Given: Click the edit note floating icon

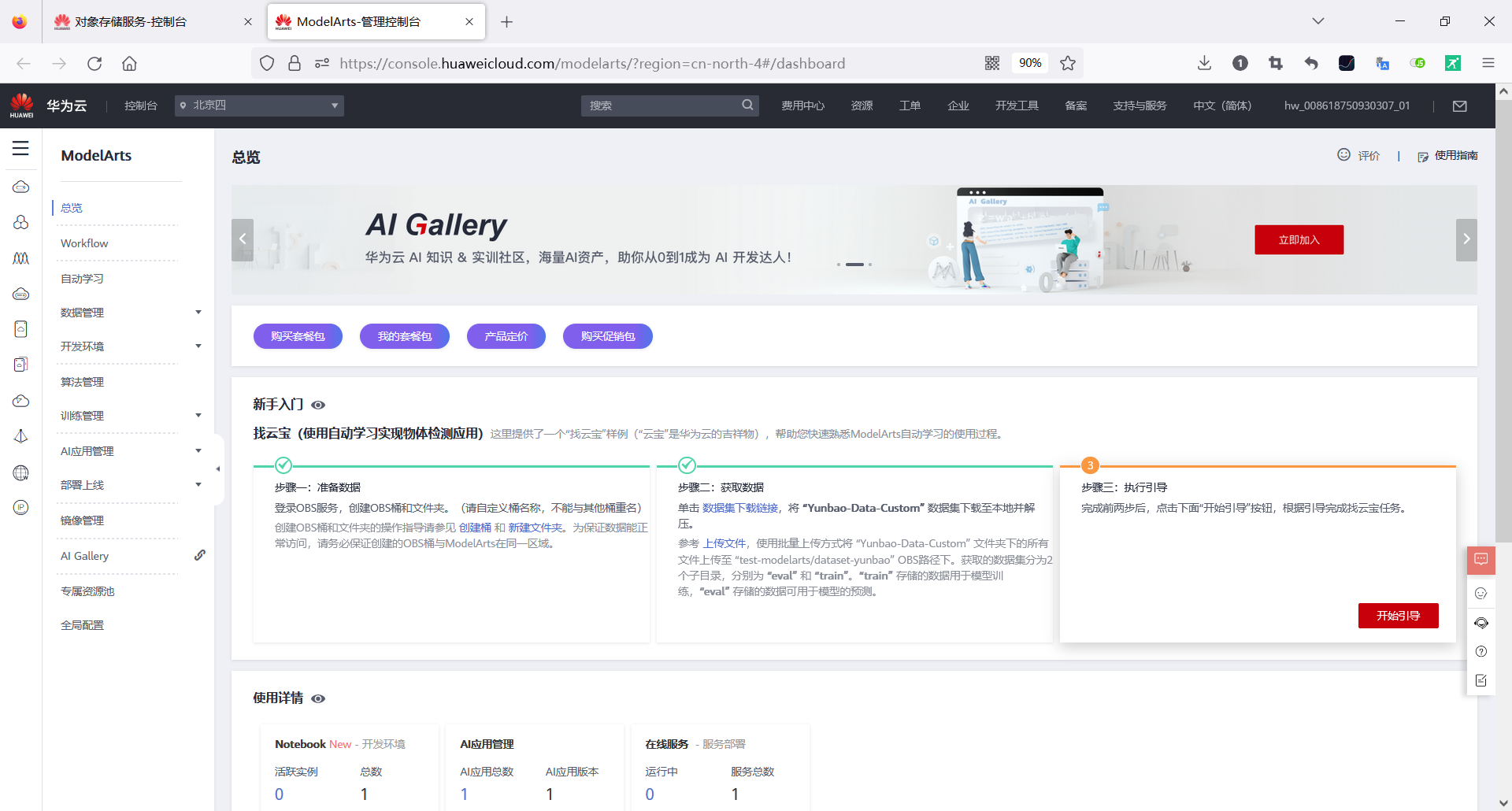Looking at the screenshot, I should click(x=1480, y=680).
